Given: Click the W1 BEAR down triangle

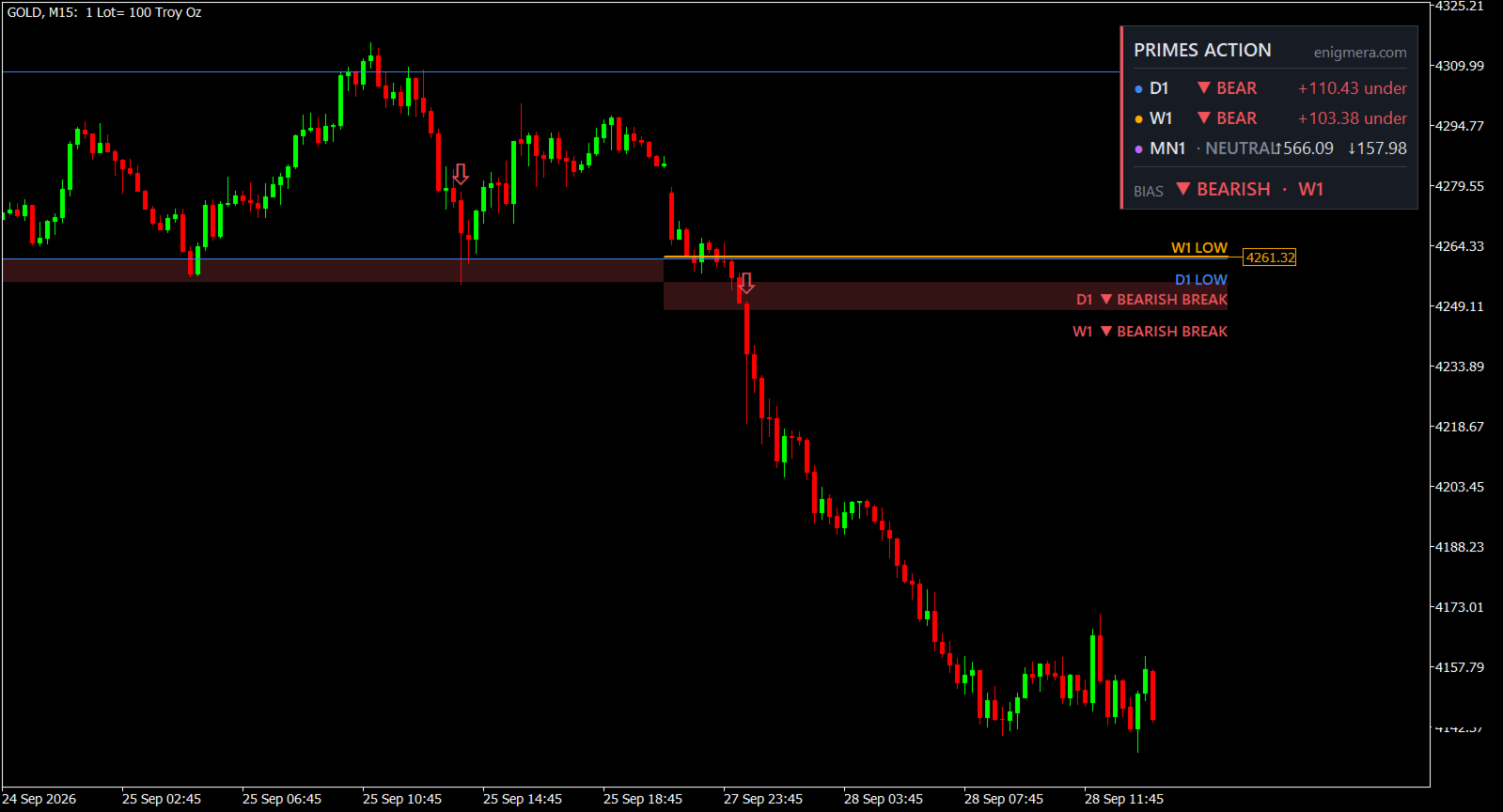Looking at the screenshot, I should tap(1203, 117).
